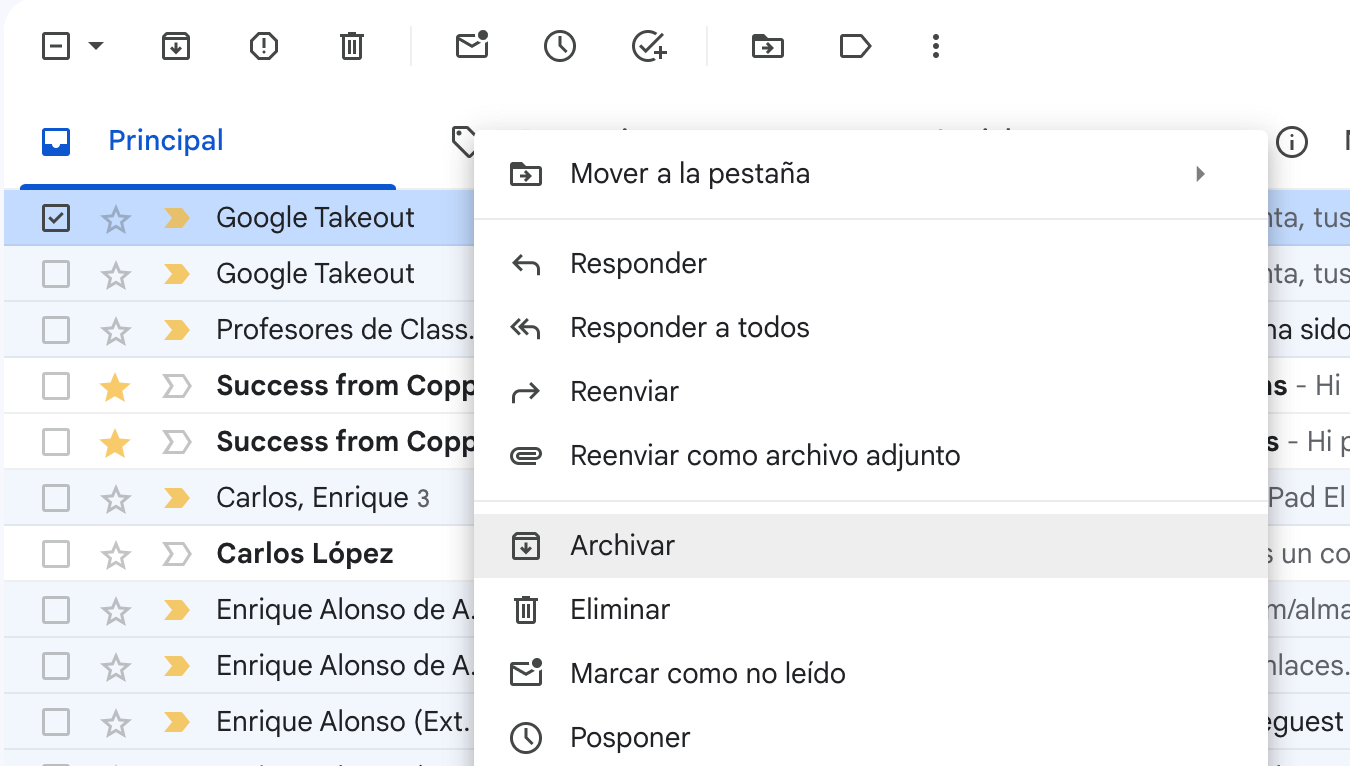Click Reenviar como archivo adjunto

(765, 456)
